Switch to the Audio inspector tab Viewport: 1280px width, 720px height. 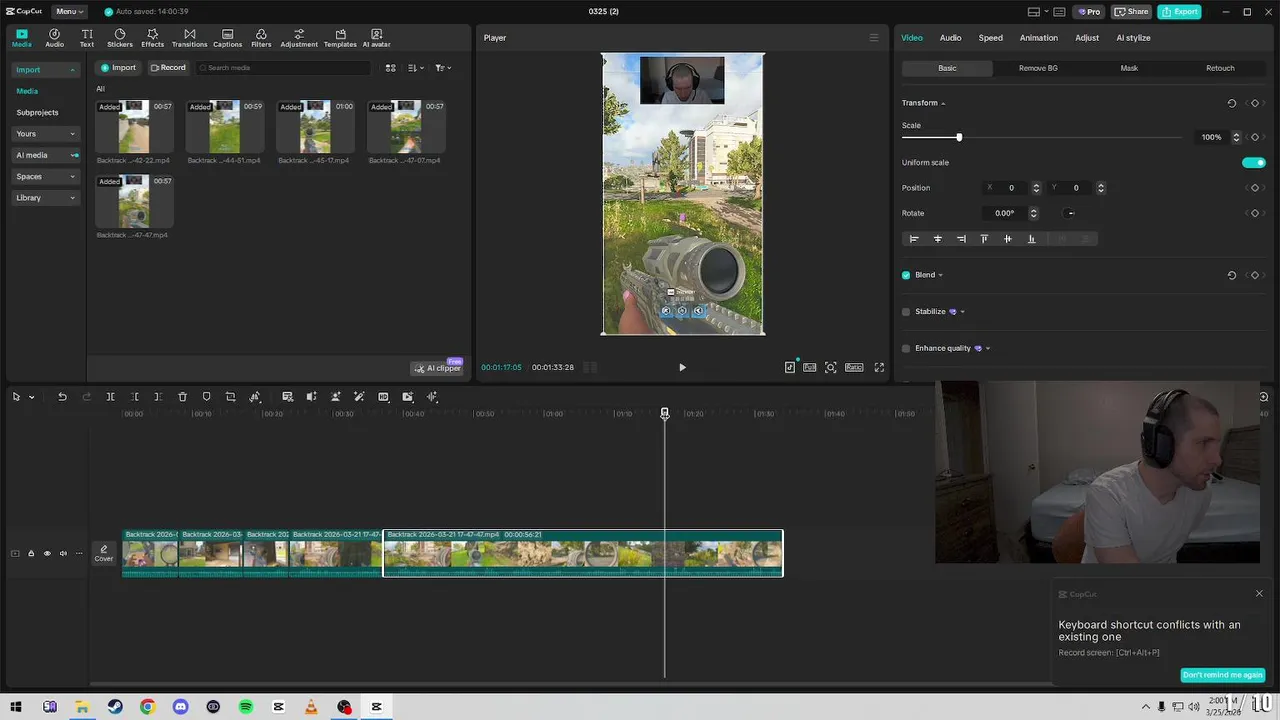[950, 38]
